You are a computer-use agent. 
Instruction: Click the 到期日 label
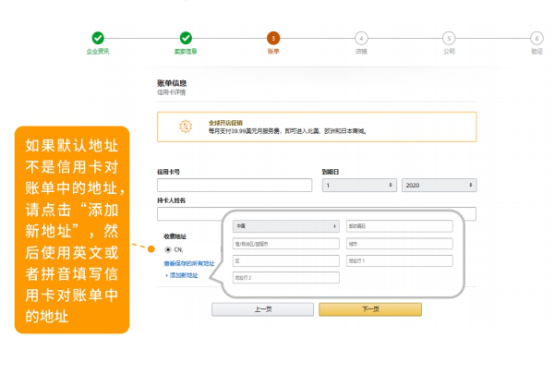coord(330,172)
